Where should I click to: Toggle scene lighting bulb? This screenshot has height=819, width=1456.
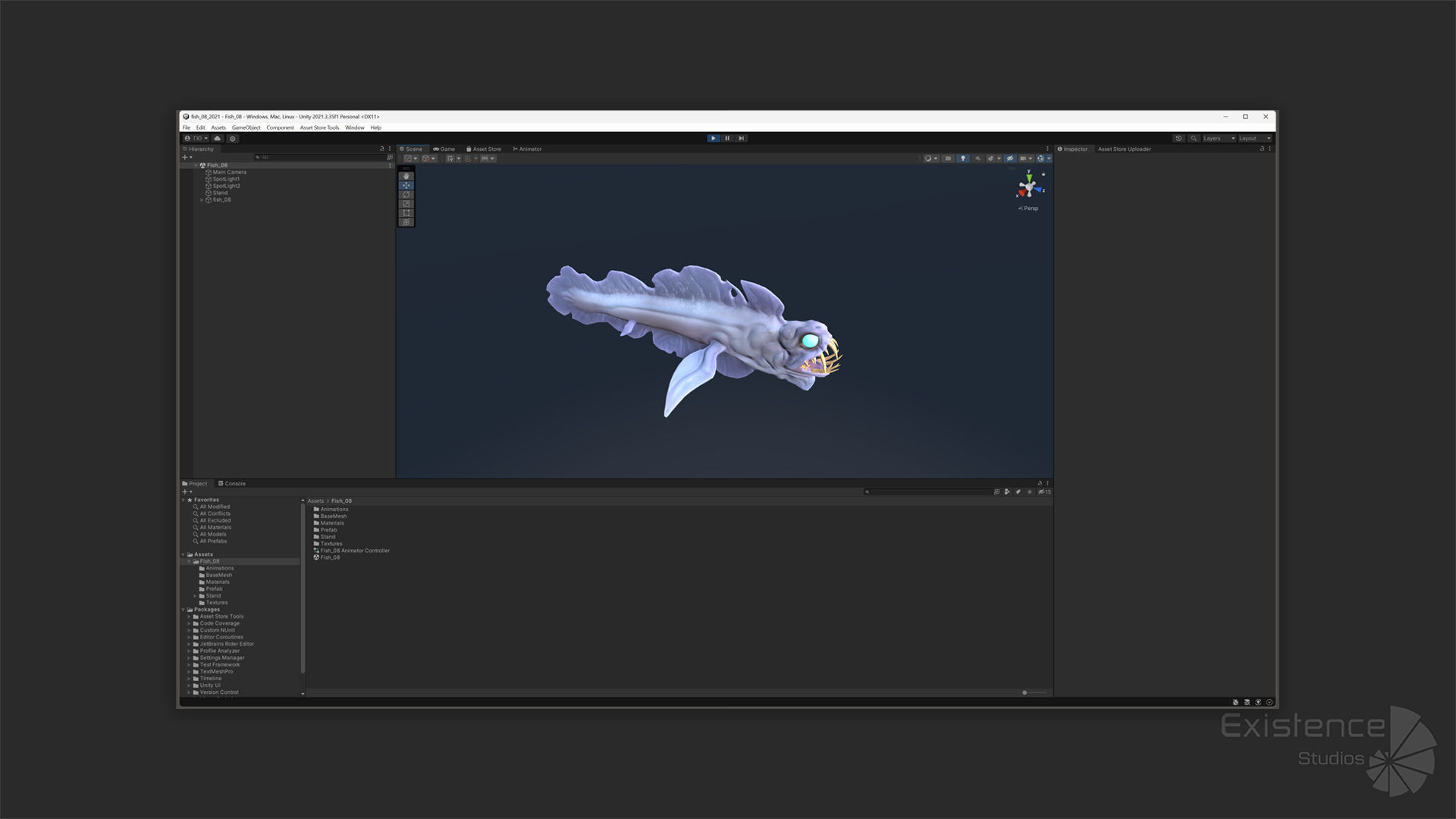(x=963, y=158)
